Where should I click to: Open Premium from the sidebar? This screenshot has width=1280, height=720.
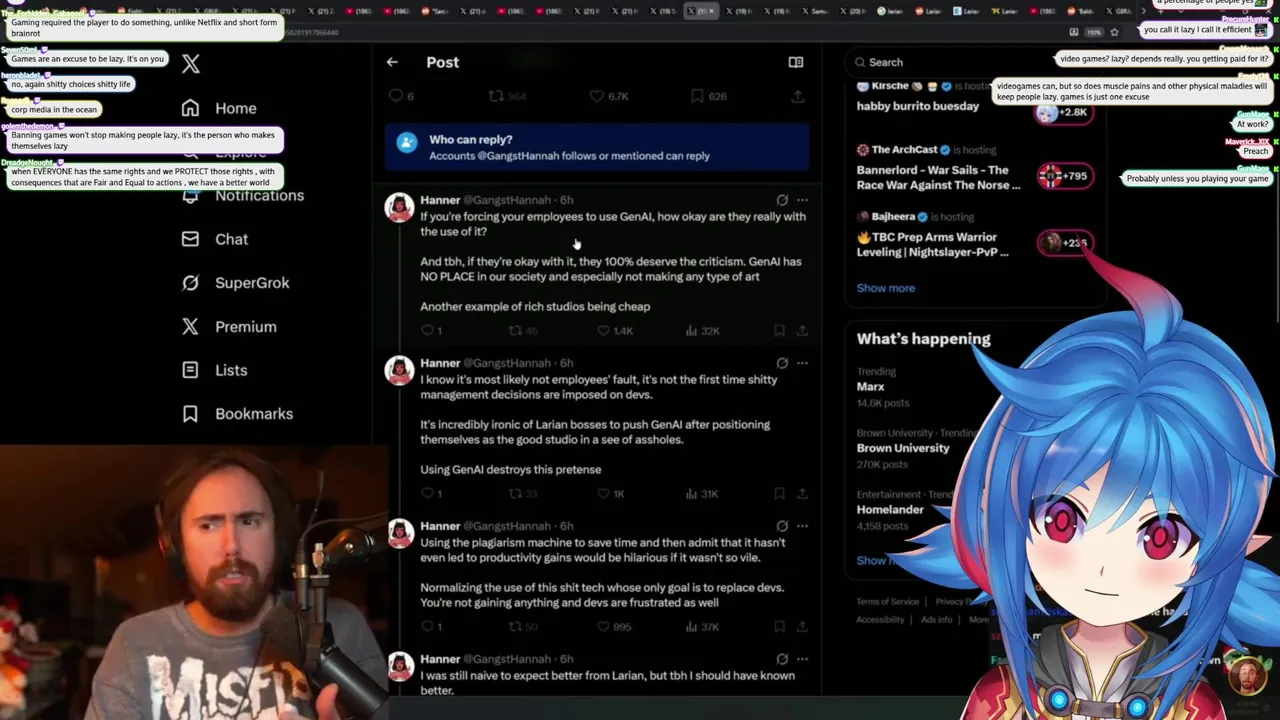point(228,327)
